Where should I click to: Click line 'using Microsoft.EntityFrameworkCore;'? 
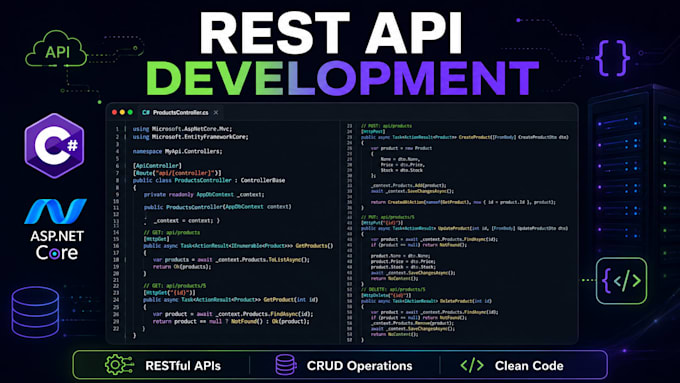click(x=190, y=137)
